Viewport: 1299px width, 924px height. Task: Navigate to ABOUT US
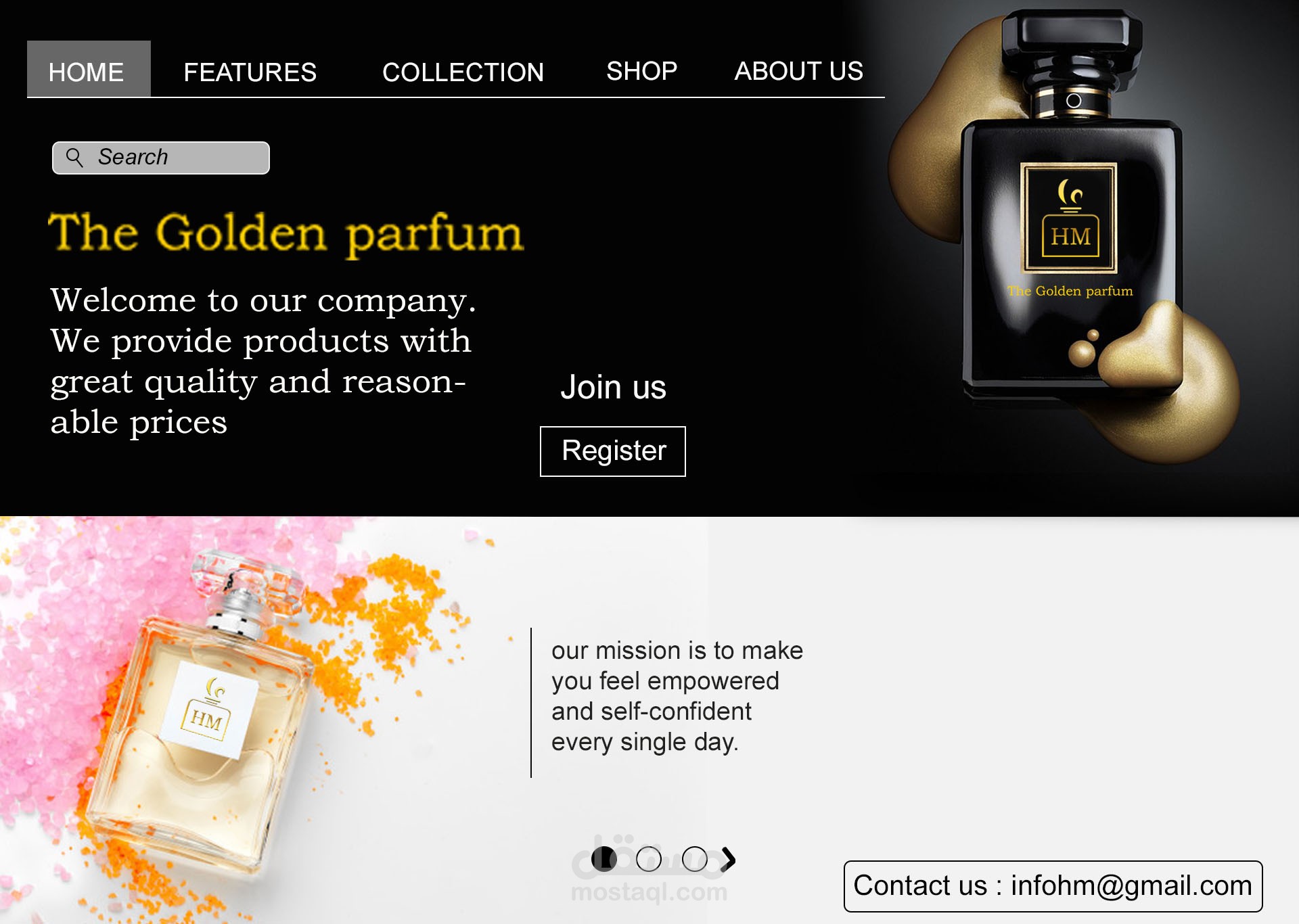click(x=799, y=71)
